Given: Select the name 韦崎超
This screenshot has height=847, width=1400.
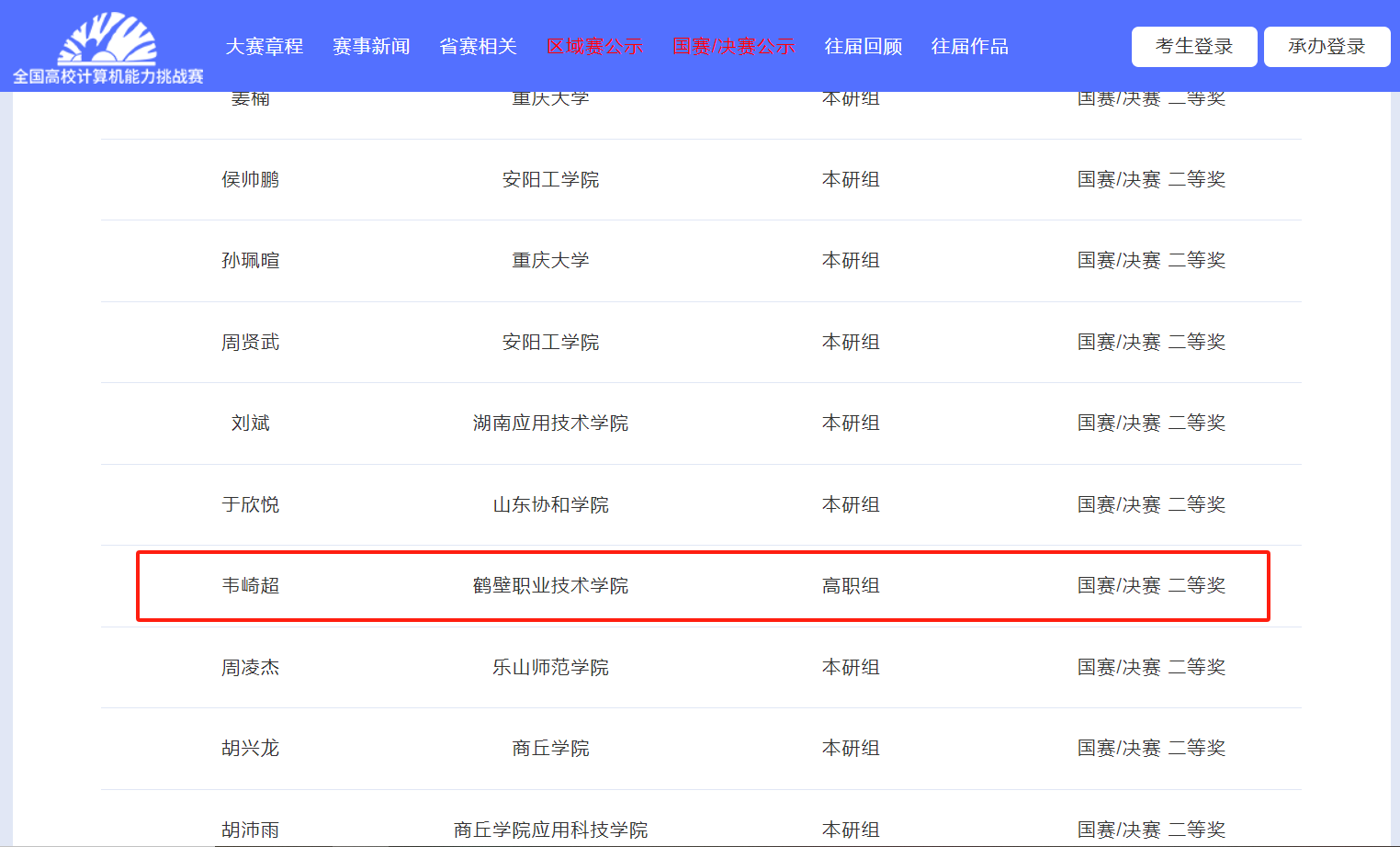Looking at the screenshot, I should coord(250,585).
